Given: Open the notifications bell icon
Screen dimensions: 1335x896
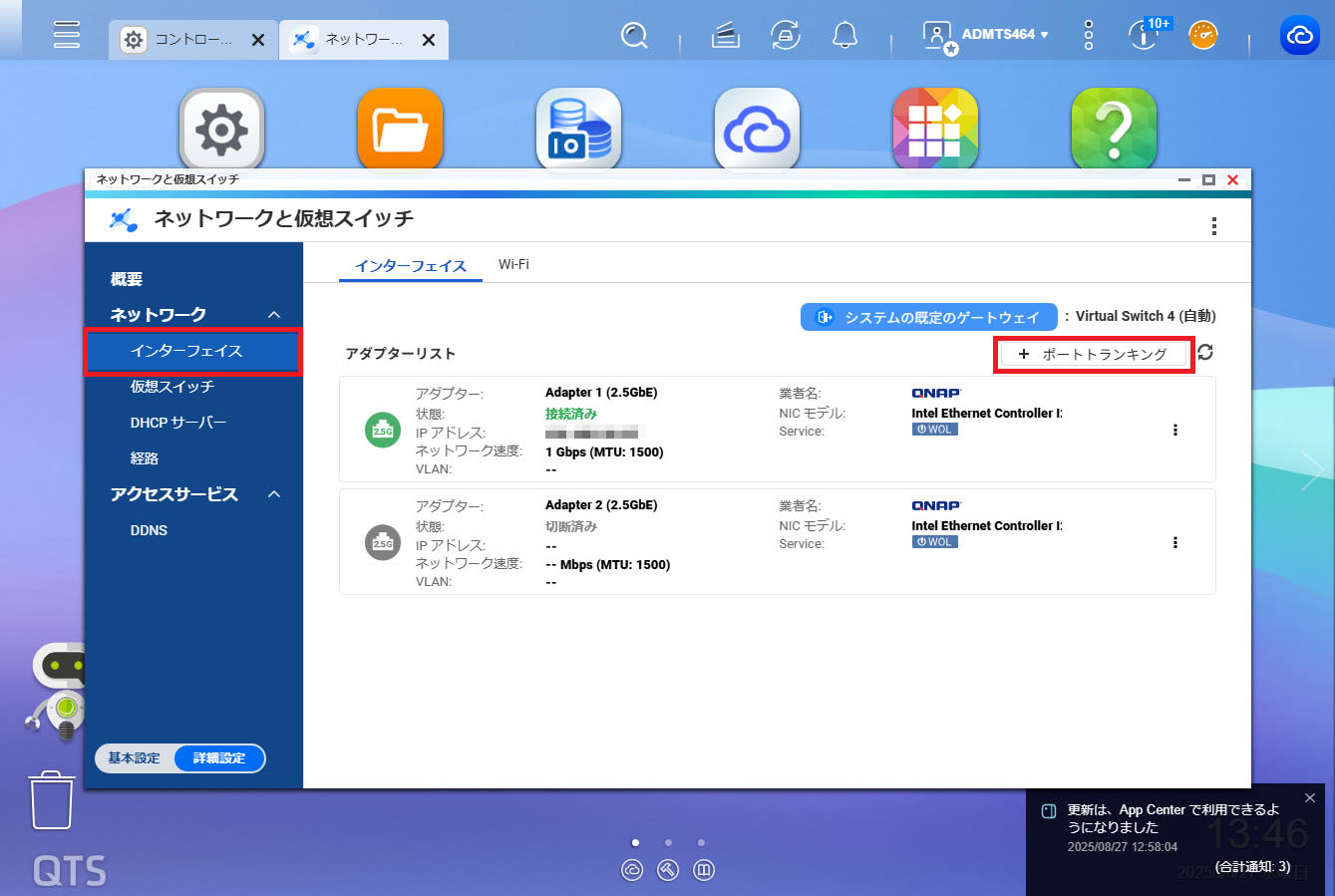Looking at the screenshot, I should (x=844, y=36).
